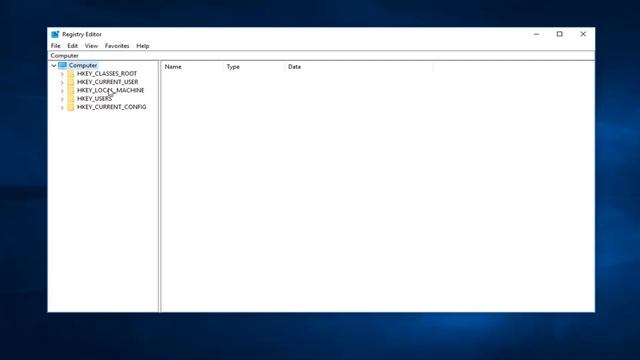Select HKEY_CURRENT_CONFIG key
The image size is (640, 360).
point(111,107)
